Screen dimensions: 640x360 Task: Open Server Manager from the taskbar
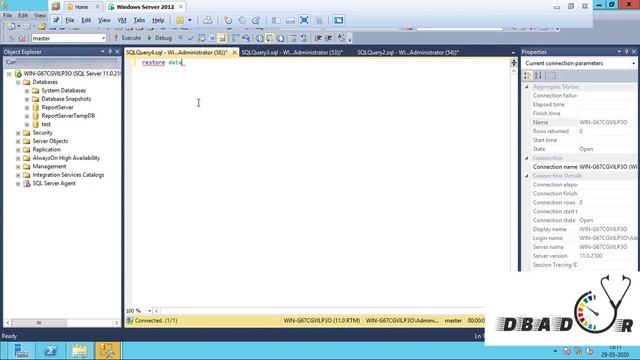click(21, 351)
